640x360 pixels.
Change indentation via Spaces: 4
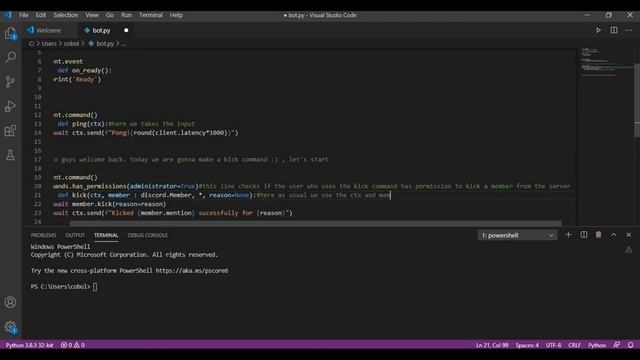click(x=527, y=345)
